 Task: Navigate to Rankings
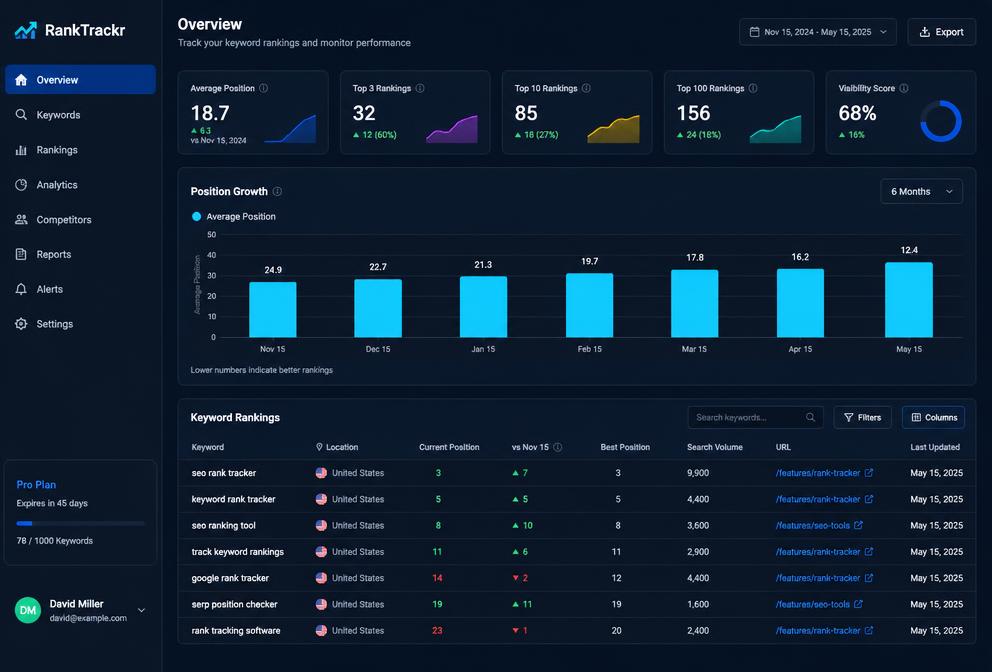click(x=80, y=150)
